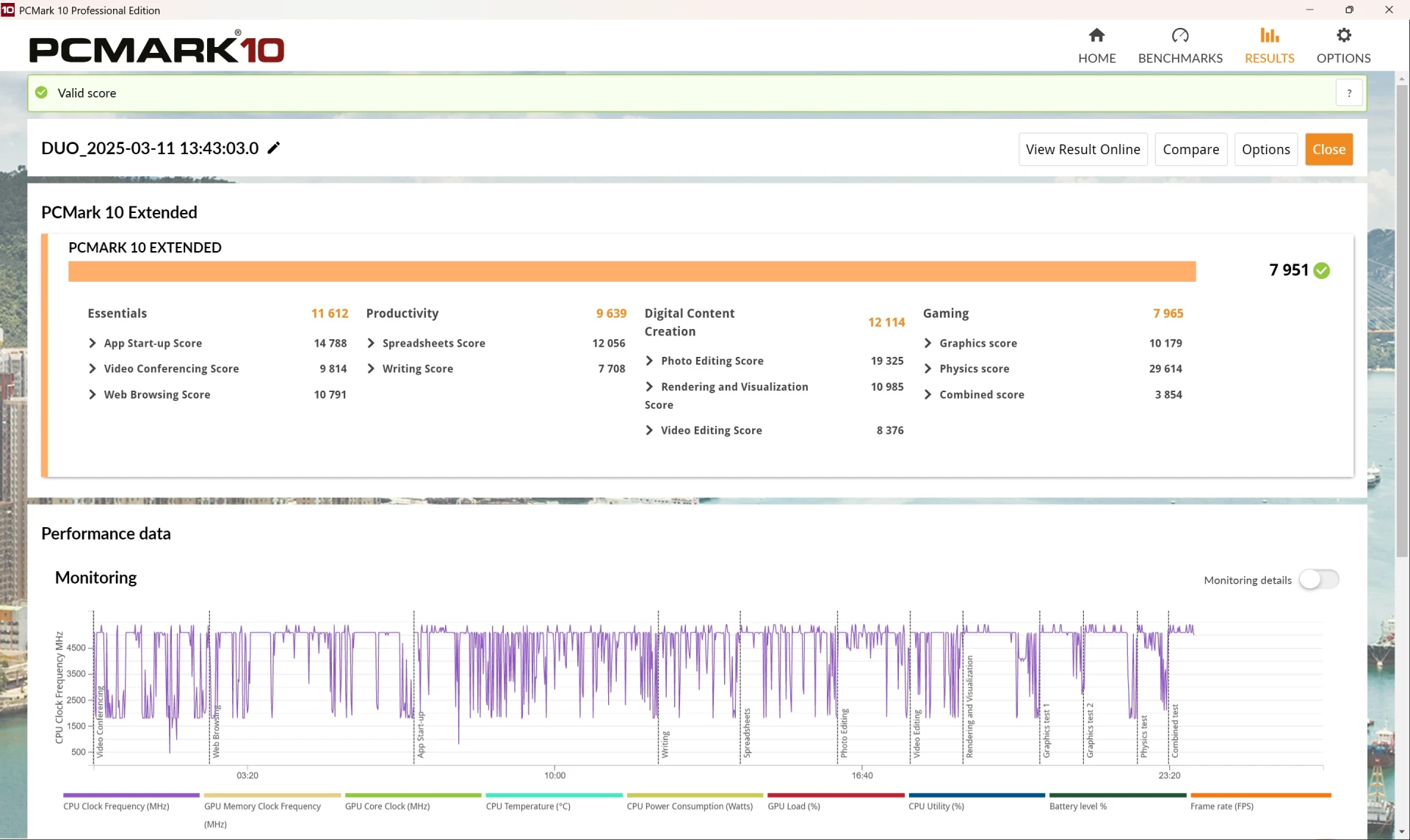Click the Video Conferencing timeline marker
The width and height of the screenshot is (1410, 840).
pyautogui.click(x=100, y=721)
